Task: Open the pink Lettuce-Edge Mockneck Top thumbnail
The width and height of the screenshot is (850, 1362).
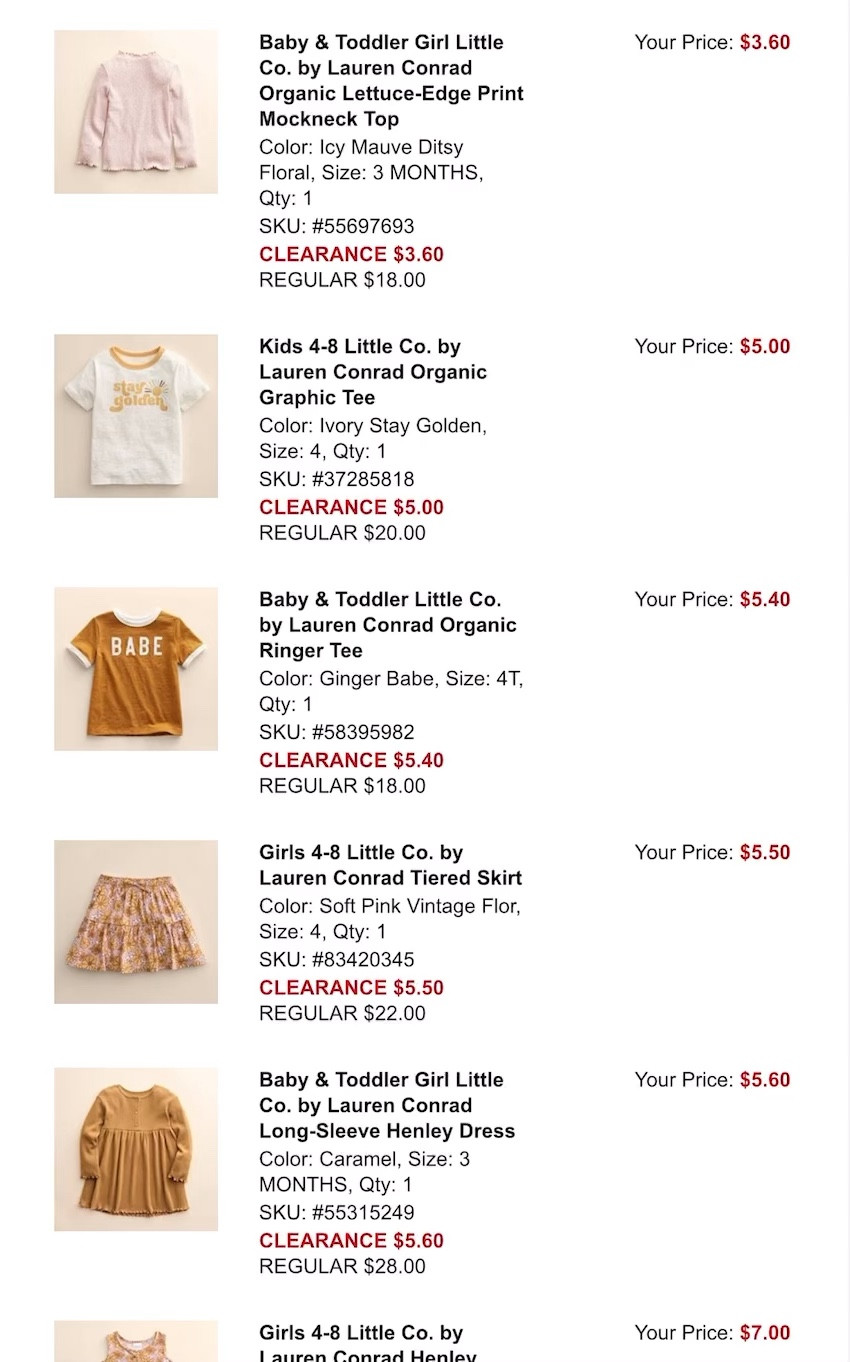Action: (136, 111)
